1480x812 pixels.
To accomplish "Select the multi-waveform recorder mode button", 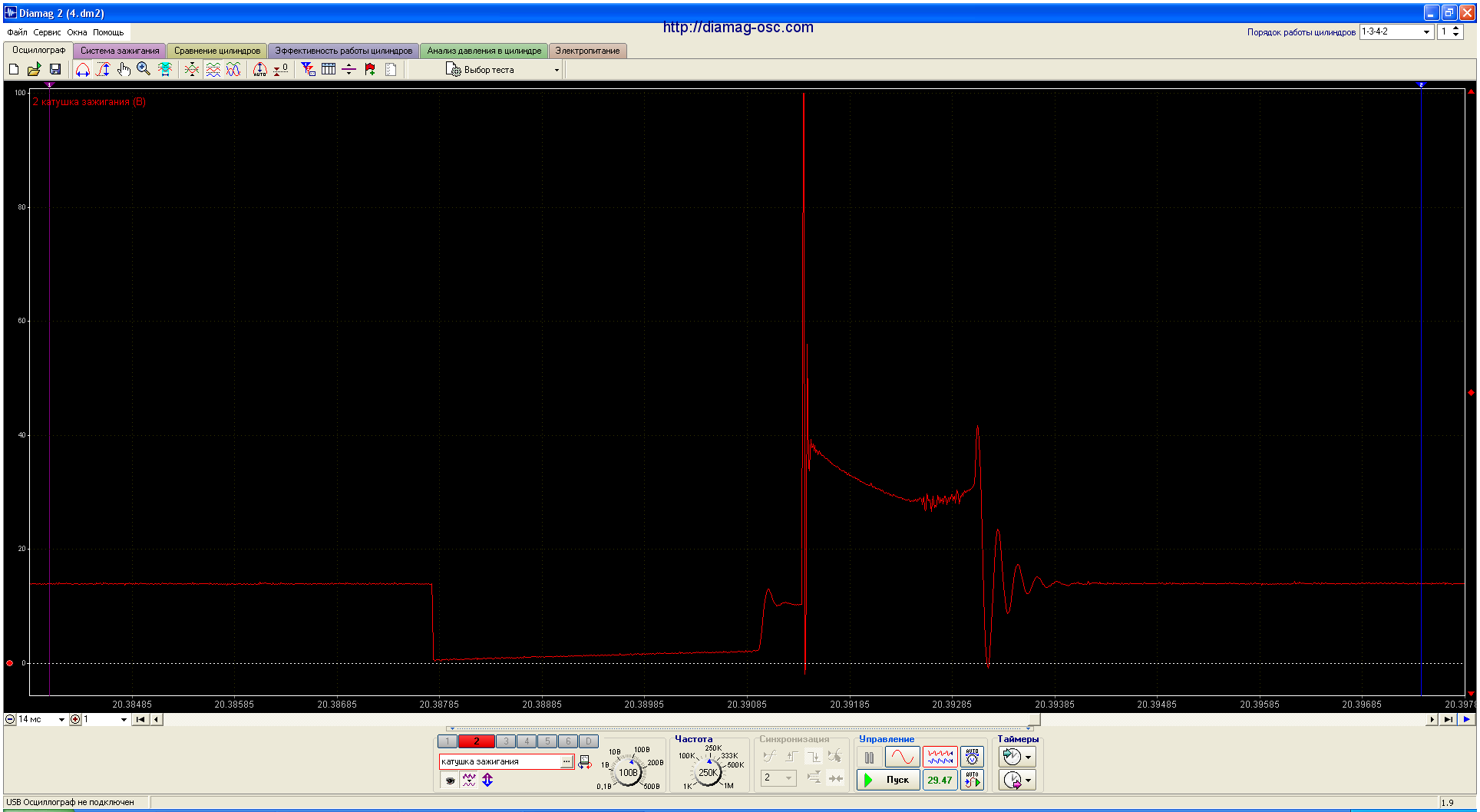I will tap(940, 758).
